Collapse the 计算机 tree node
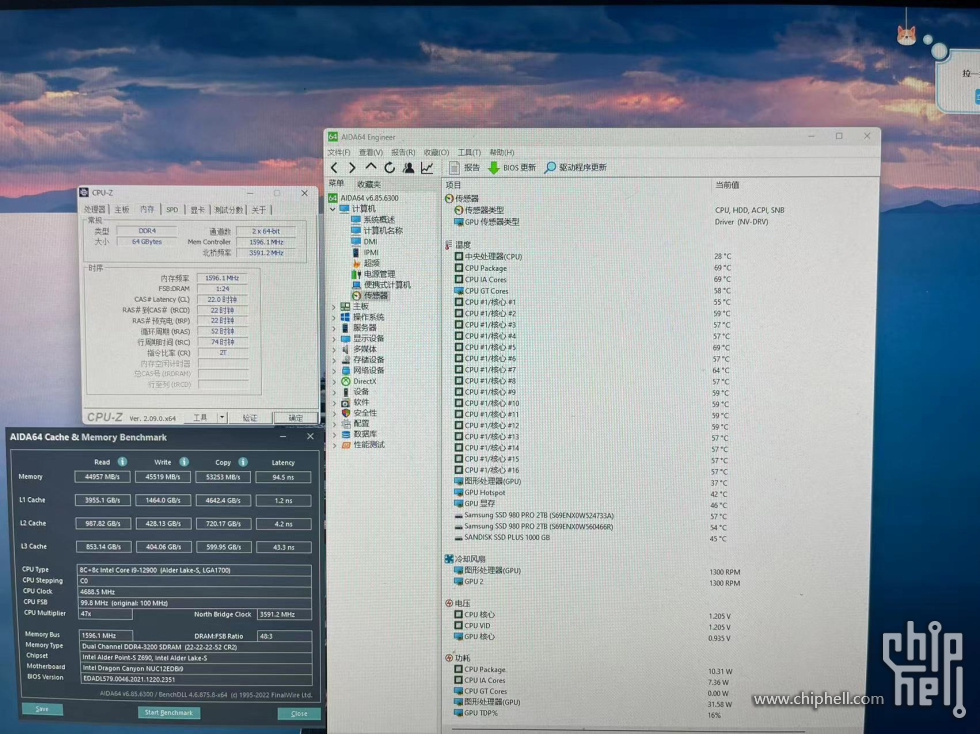Screen dimensions: 980x734 point(332,209)
